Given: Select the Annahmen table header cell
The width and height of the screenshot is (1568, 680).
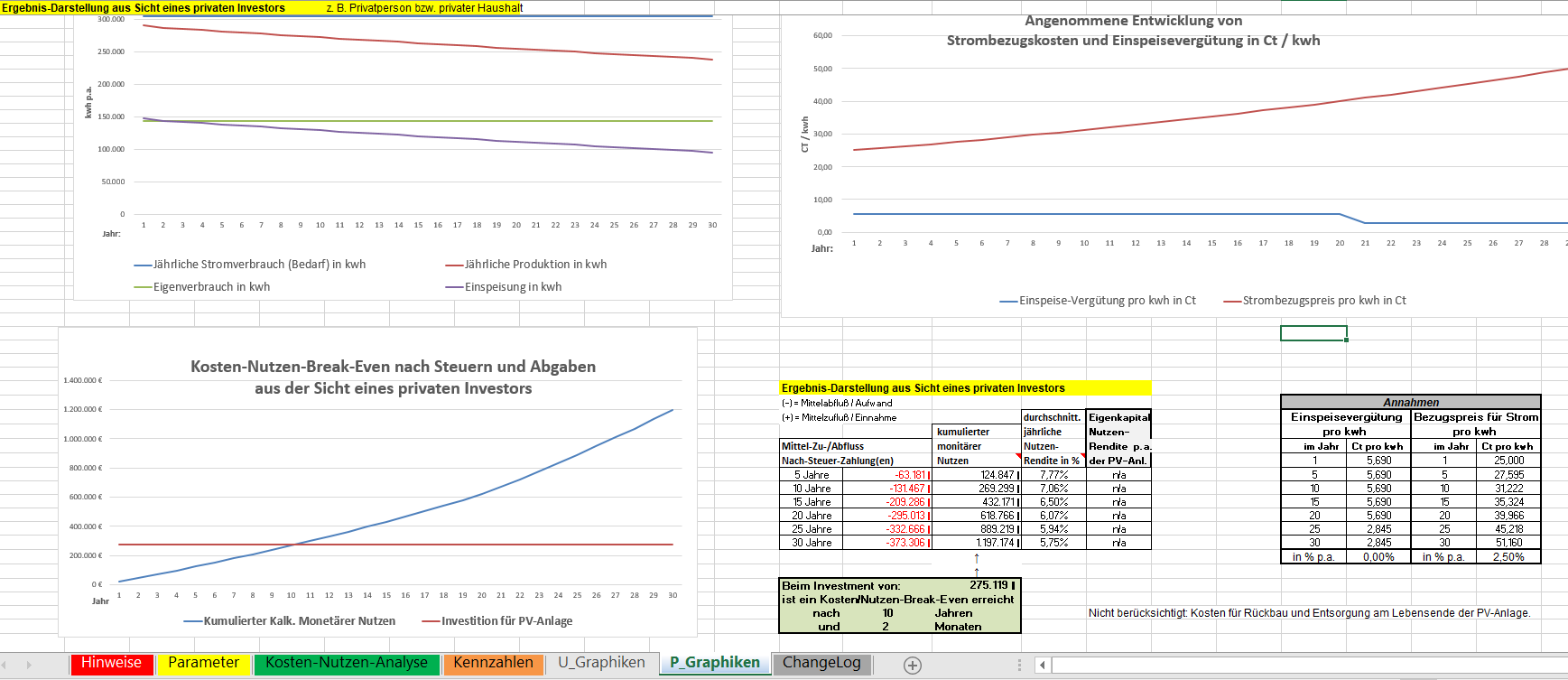Looking at the screenshot, I should pos(1410,403).
